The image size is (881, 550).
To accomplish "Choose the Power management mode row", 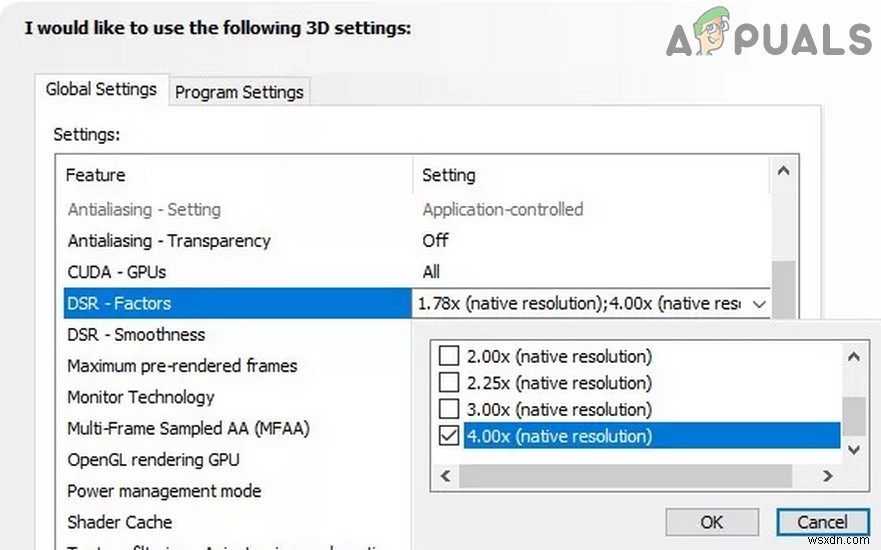I will pos(164,491).
